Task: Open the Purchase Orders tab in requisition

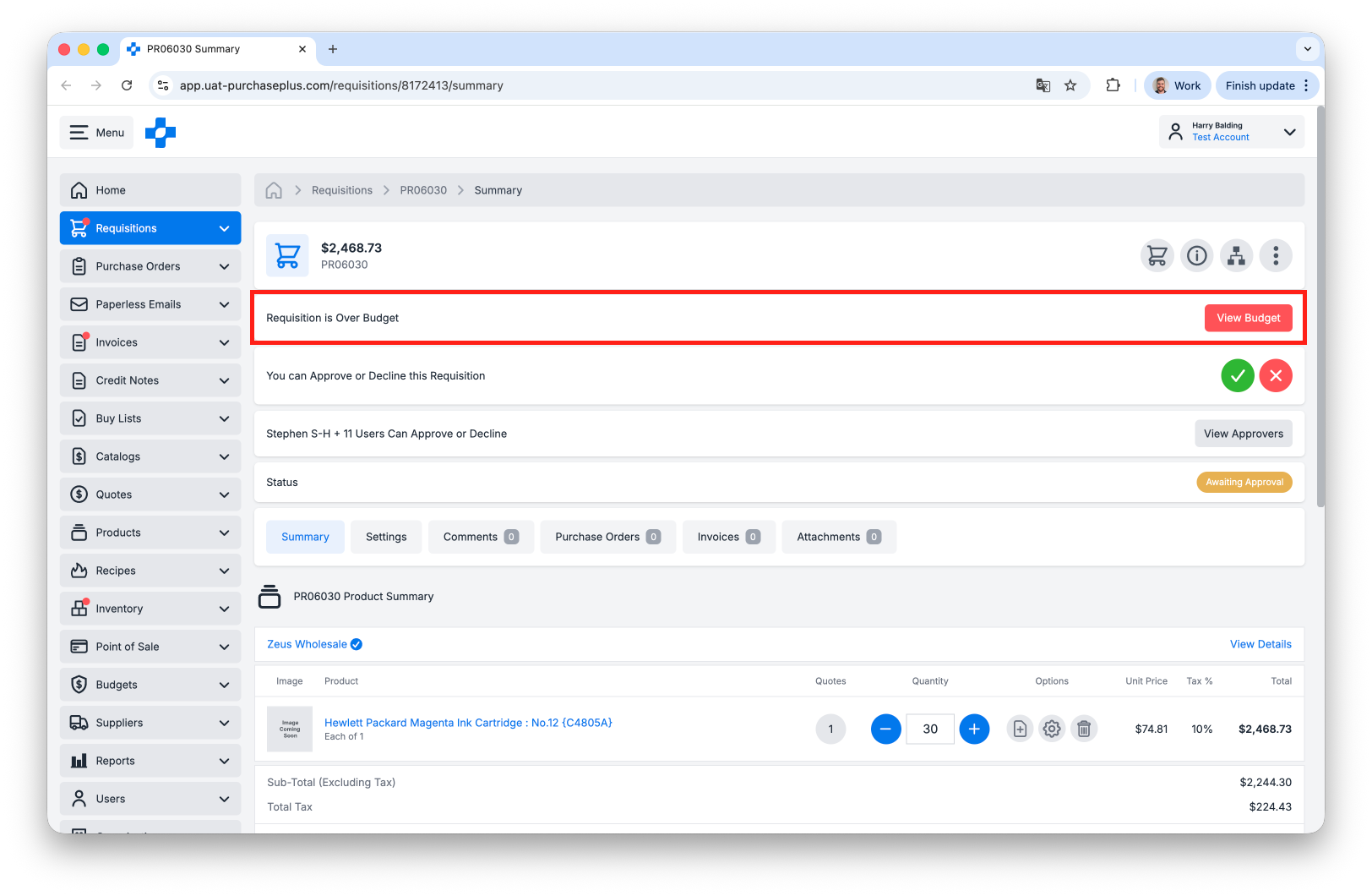Action: click(607, 537)
